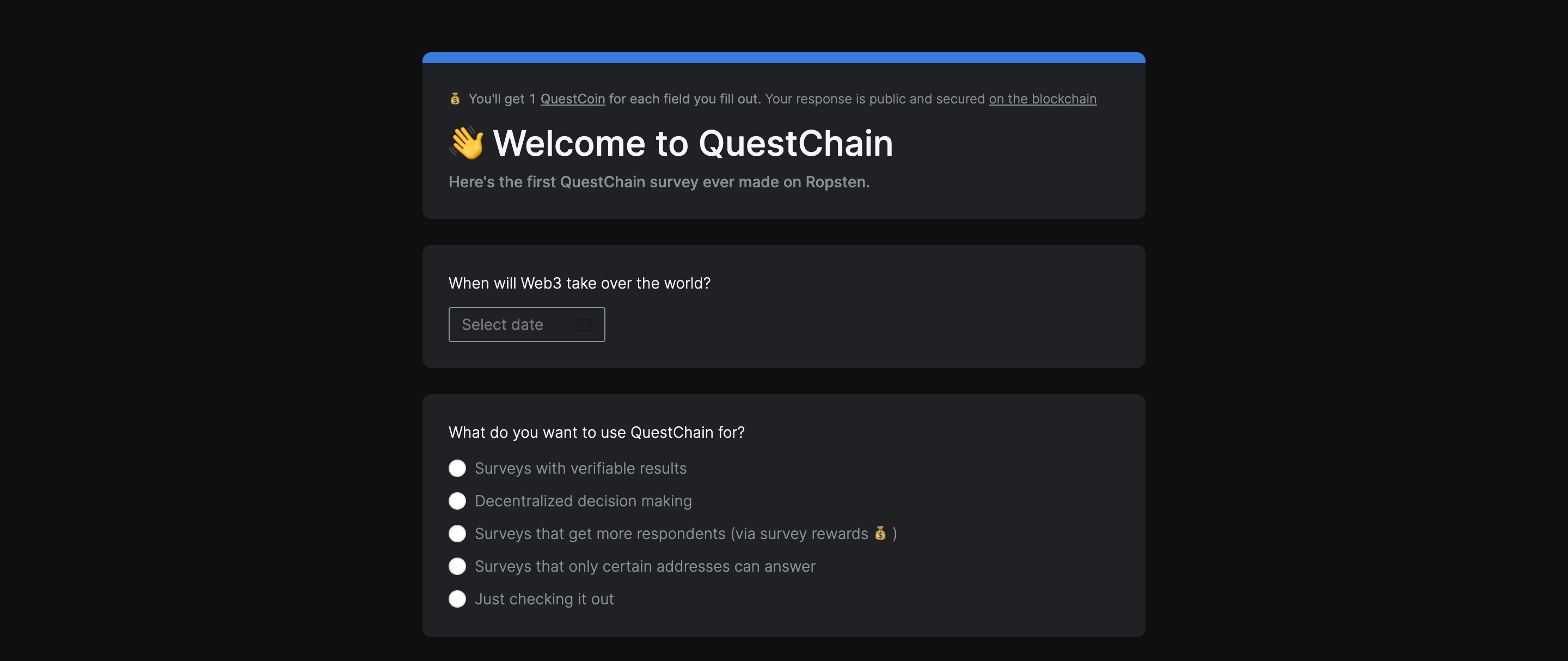Viewport: 1568px width, 661px height.
Task: Pick 'Surveys that only certain addresses can answer'
Action: [x=457, y=566]
